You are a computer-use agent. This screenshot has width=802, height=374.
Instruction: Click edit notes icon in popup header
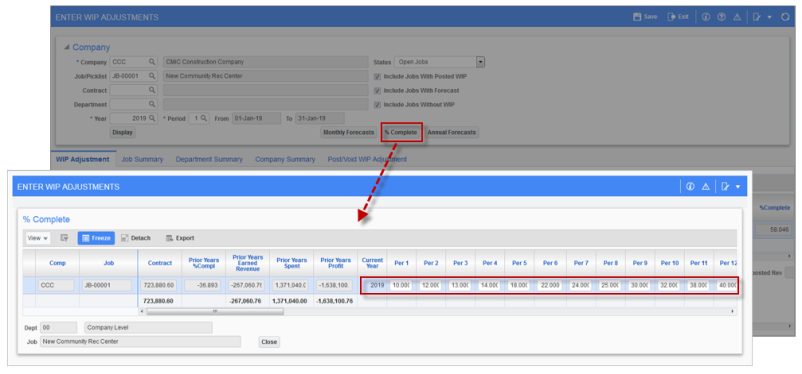click(x=725, y=187)
